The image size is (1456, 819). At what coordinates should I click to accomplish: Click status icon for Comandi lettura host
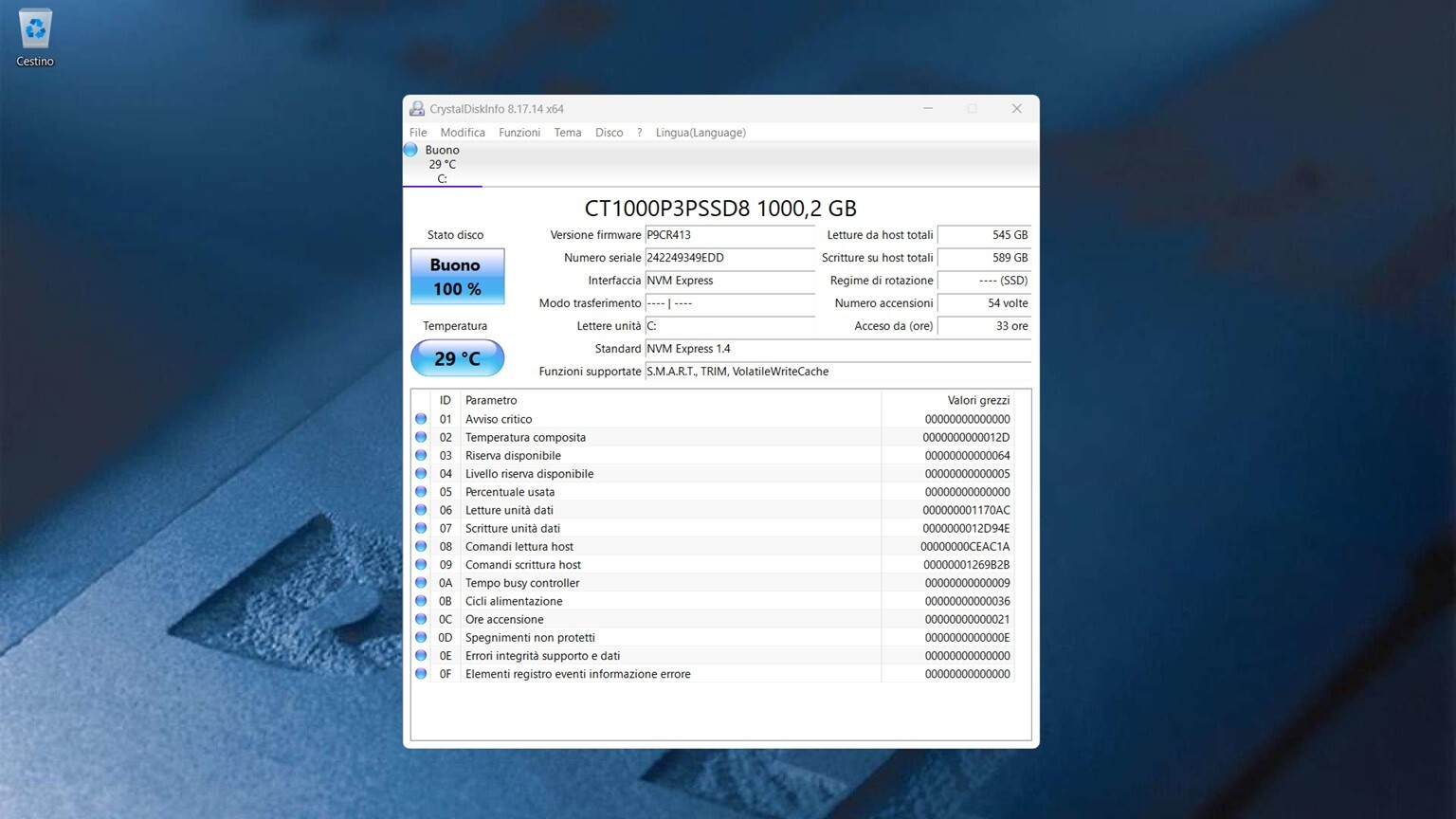pyautogui.click(x=421, y=546)
